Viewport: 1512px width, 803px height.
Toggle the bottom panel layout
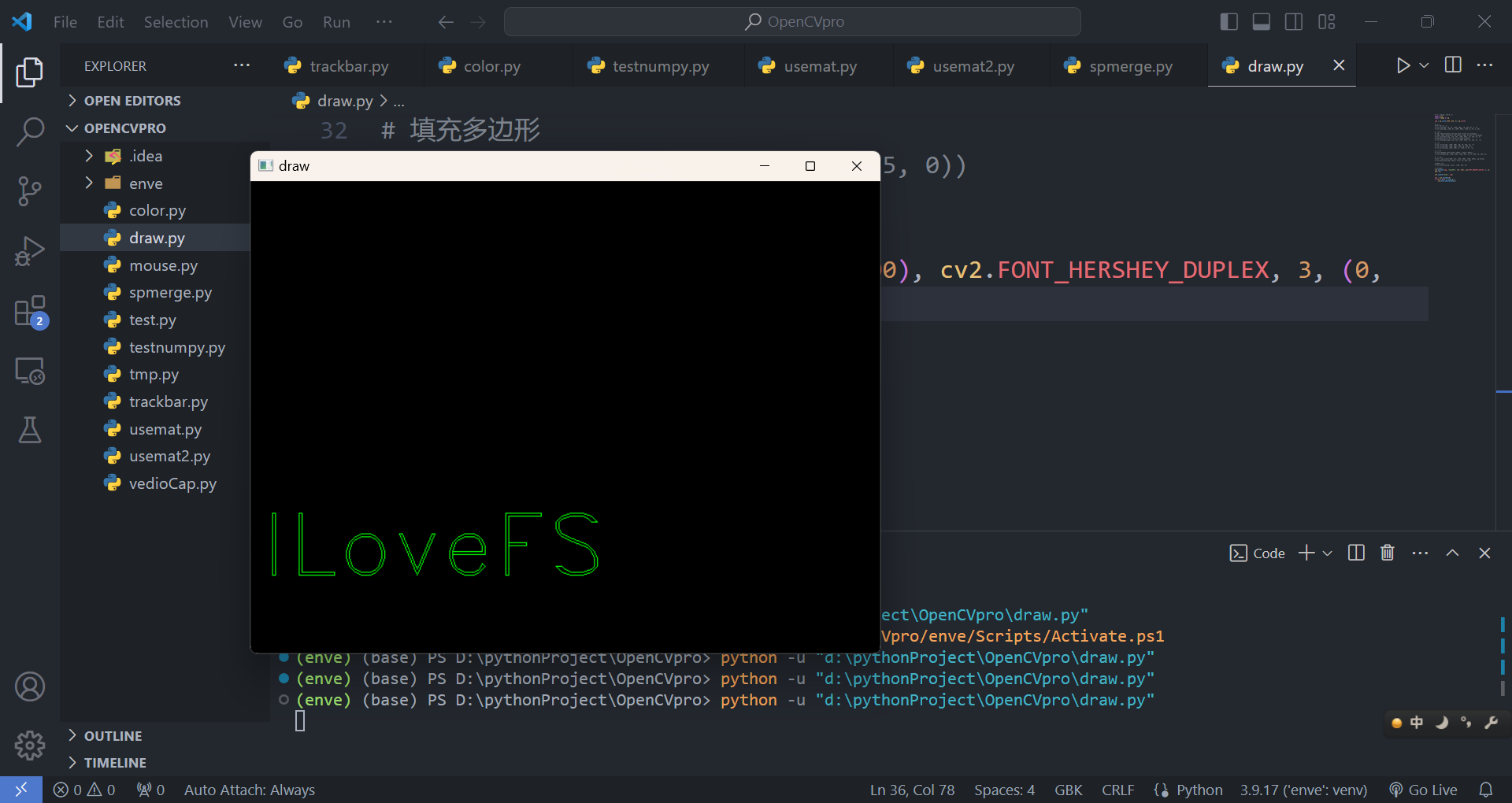1261,22
